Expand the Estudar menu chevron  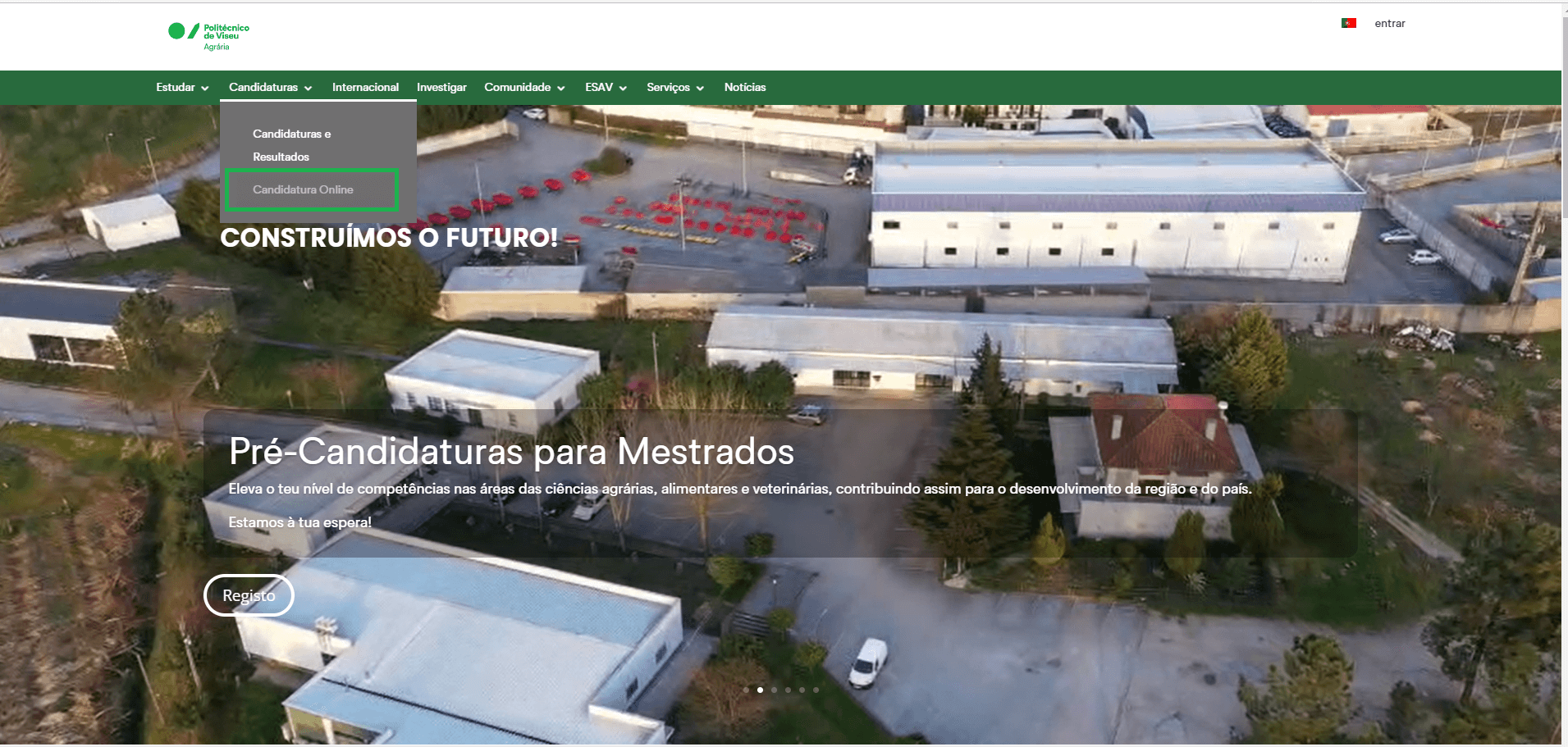(x=204, y=89)
